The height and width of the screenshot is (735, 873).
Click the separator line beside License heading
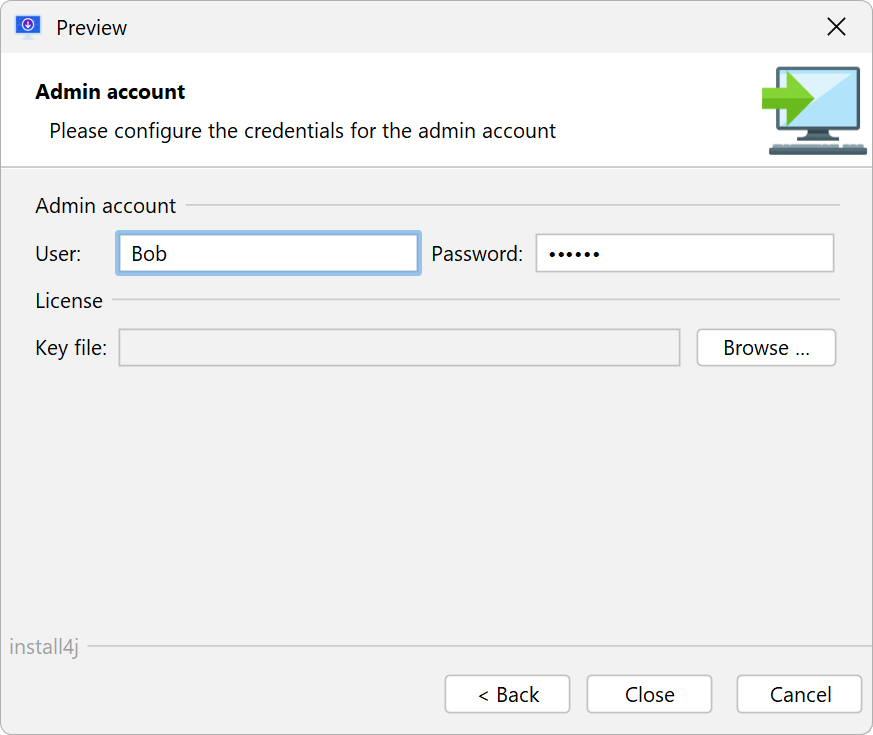coord(476,300)
